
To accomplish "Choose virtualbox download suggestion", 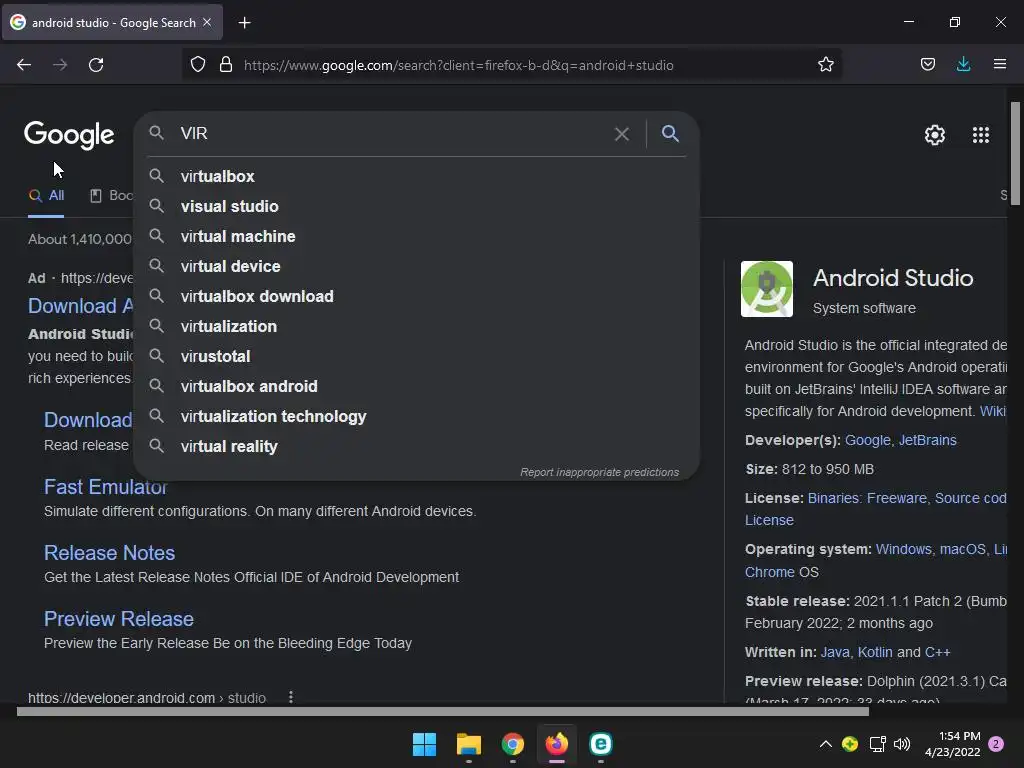I will (x=416, y=296).
